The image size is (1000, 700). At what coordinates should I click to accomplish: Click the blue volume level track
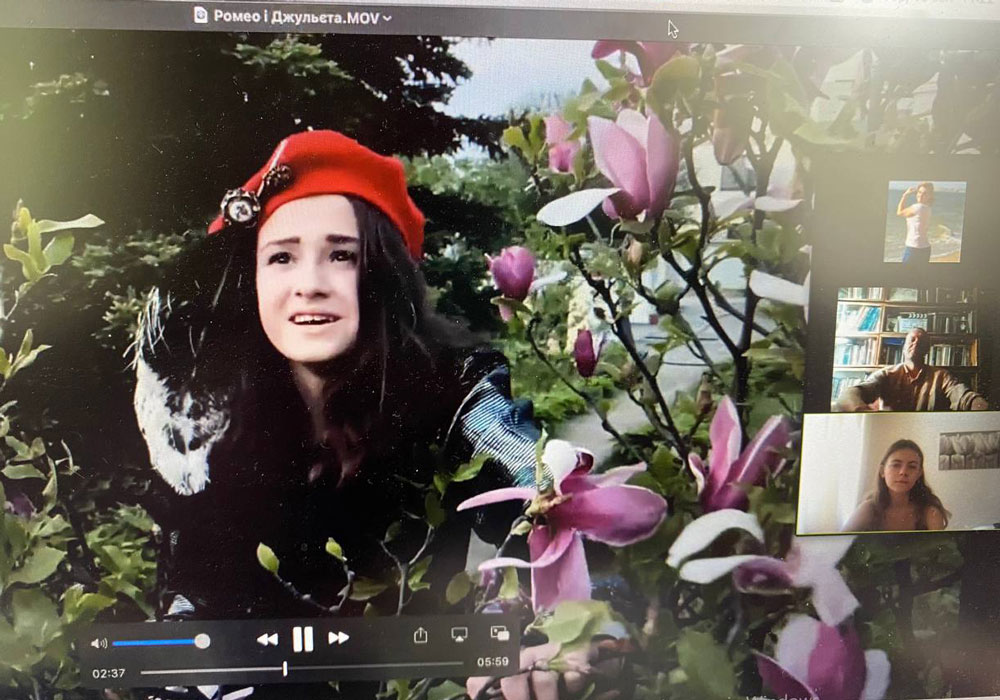point(154,643)
